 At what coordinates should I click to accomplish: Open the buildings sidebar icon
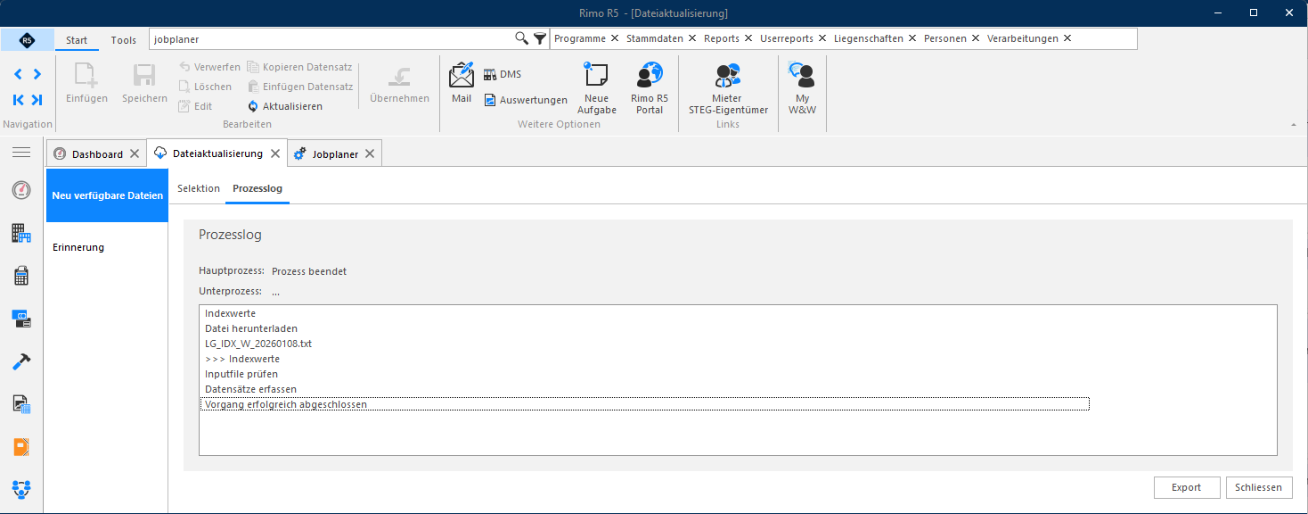pyautogui.click(x=21, y=233)
